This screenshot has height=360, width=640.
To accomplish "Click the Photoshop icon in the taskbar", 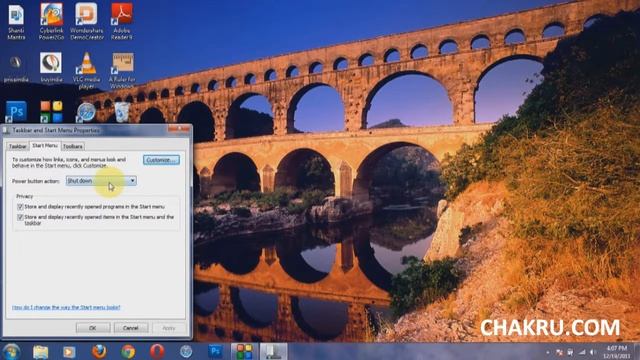I will point(216,351).
